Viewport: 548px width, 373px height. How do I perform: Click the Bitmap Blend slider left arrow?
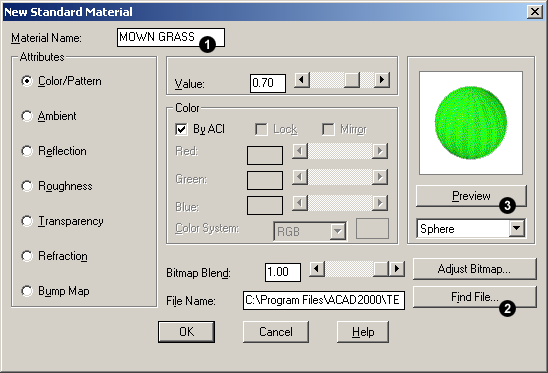(x=317, y=269)
